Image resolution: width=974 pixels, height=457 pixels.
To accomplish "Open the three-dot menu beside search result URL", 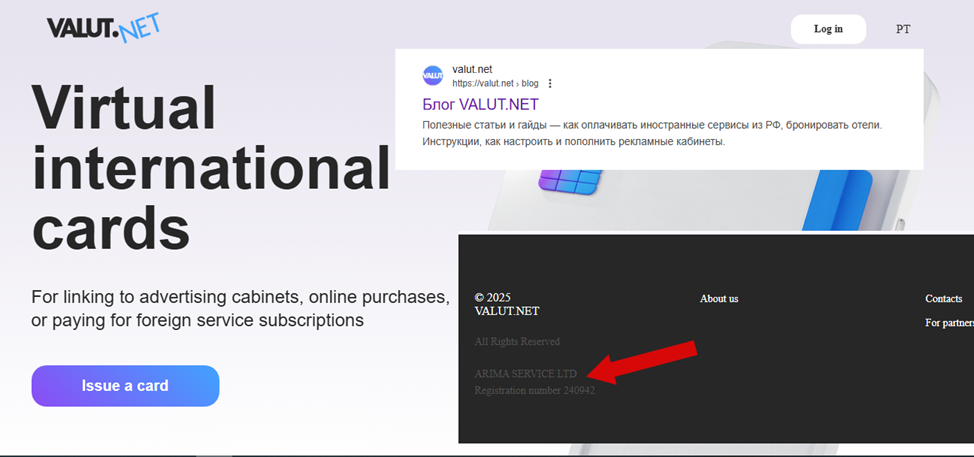I will click(550, 83).
